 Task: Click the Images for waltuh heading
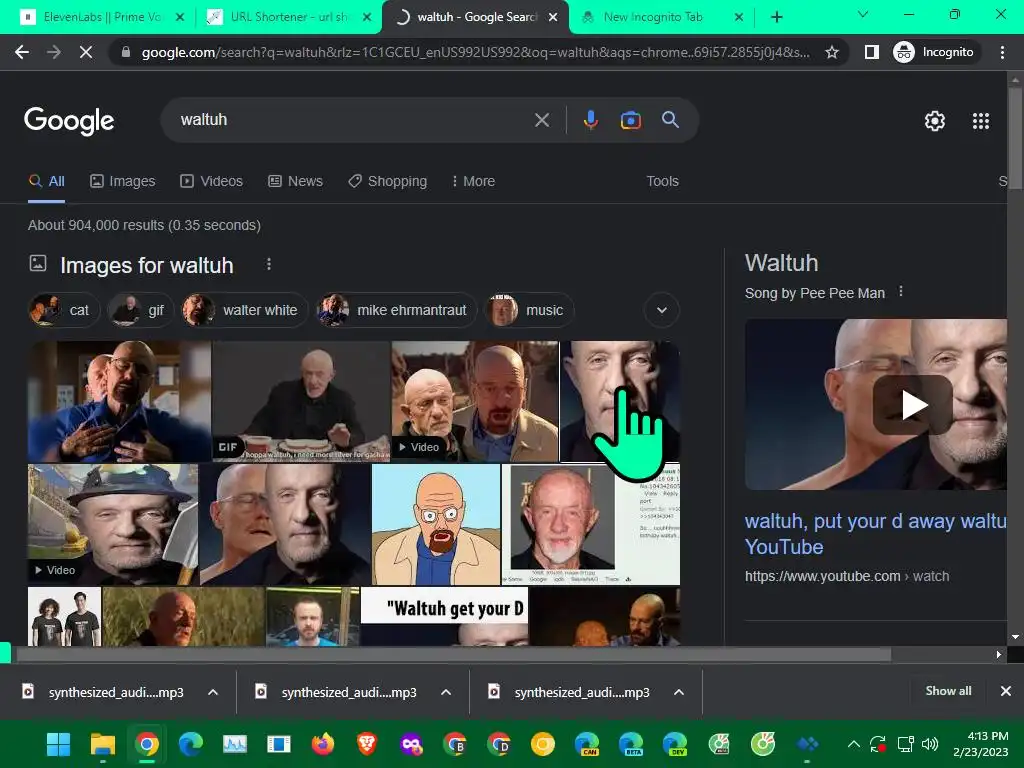tap(147, 265)
